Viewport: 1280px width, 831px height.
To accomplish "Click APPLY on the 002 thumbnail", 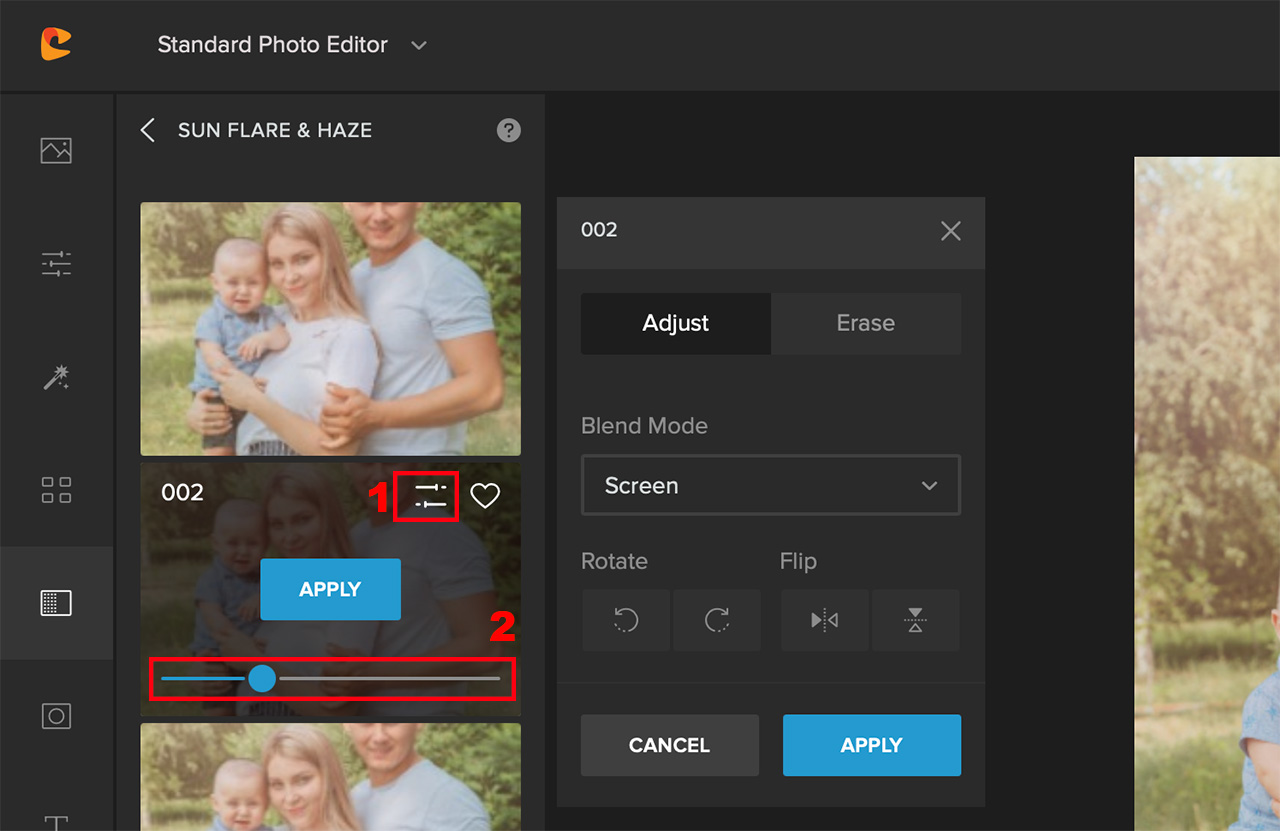I will click(x=330, y=589).
